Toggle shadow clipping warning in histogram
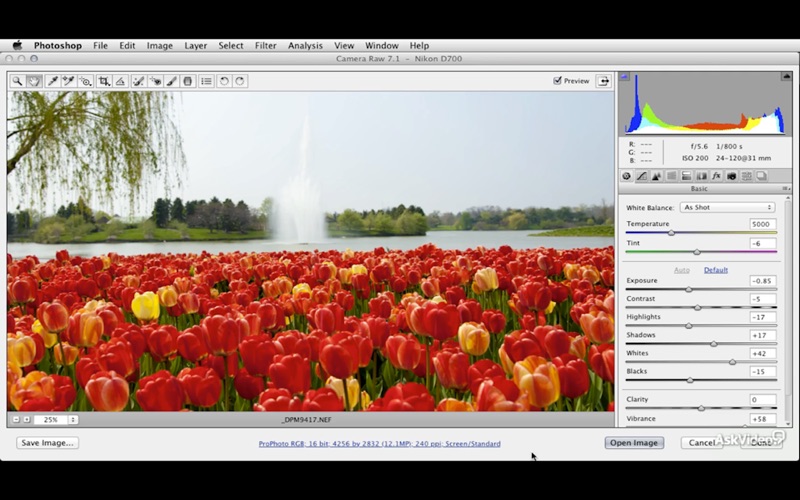The image size is (800, 500). [x=624, y=77]
